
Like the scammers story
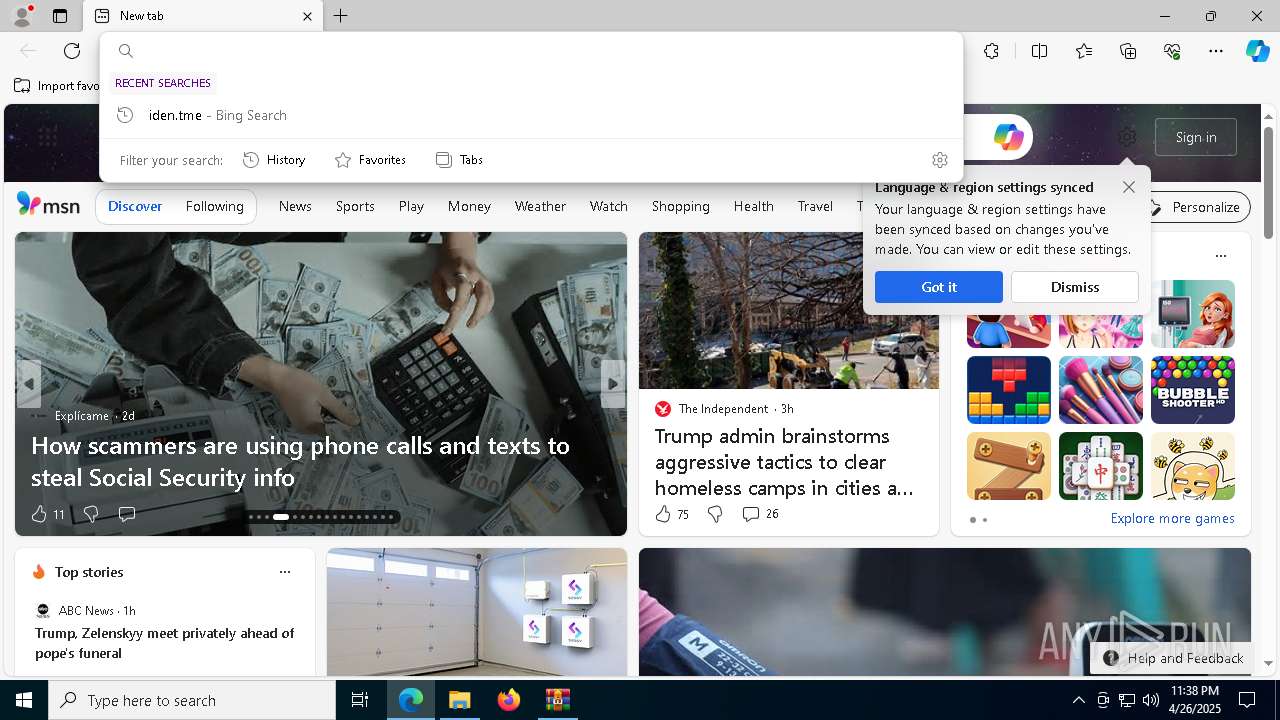[39, 514]
